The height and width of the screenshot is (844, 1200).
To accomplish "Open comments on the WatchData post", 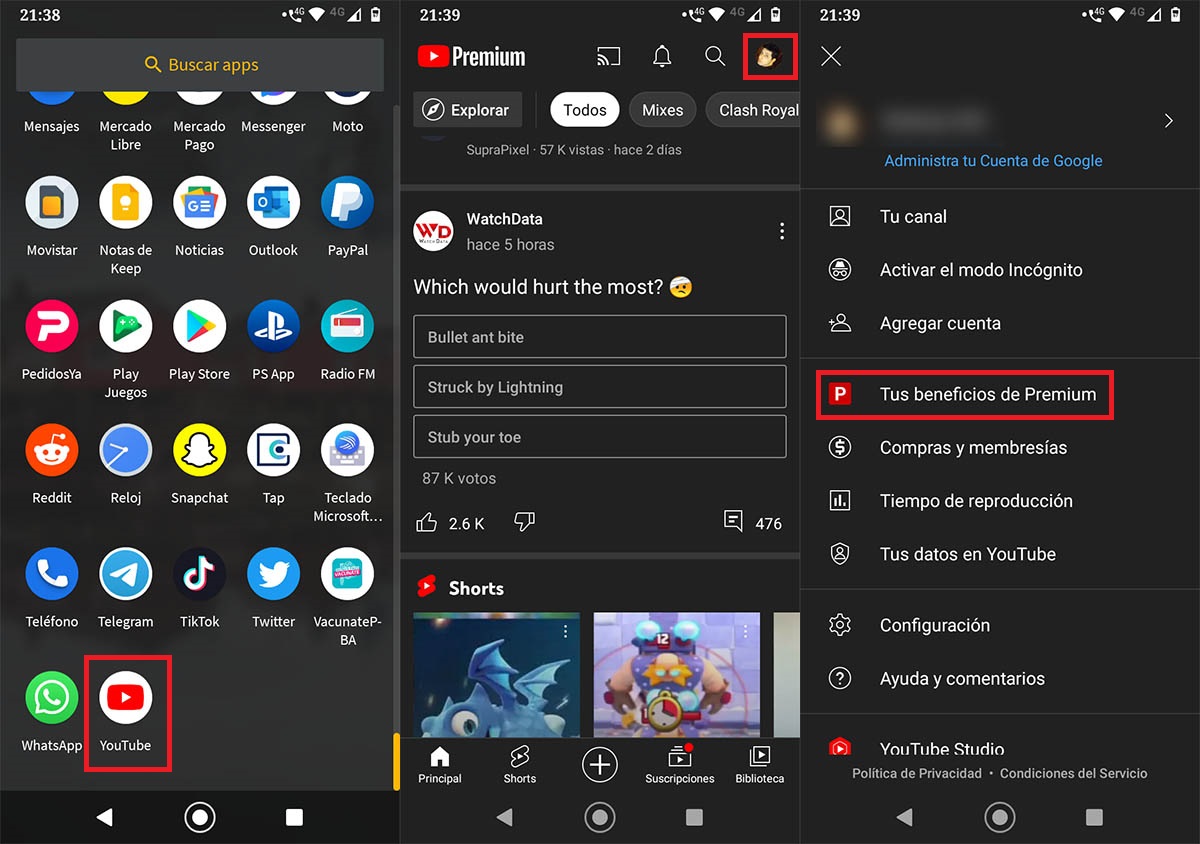I will coord(733,522).
